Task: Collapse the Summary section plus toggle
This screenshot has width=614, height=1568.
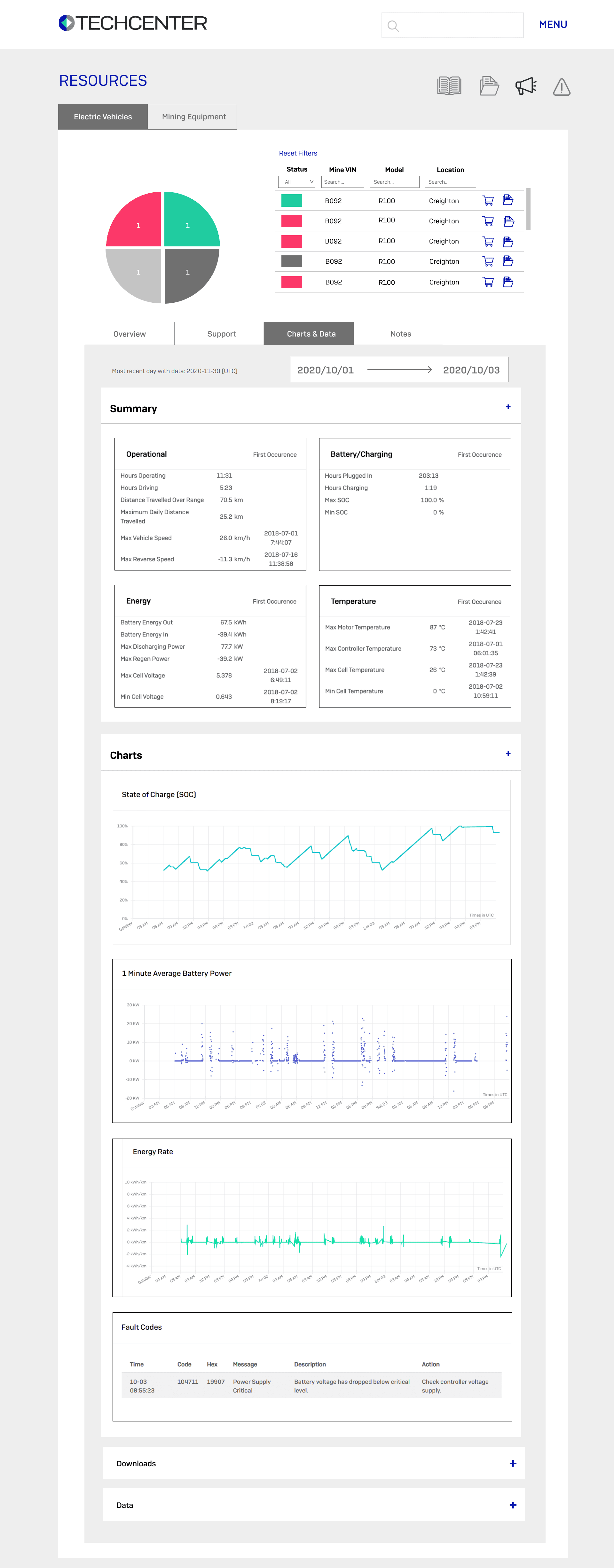Action: pos(508,407)
